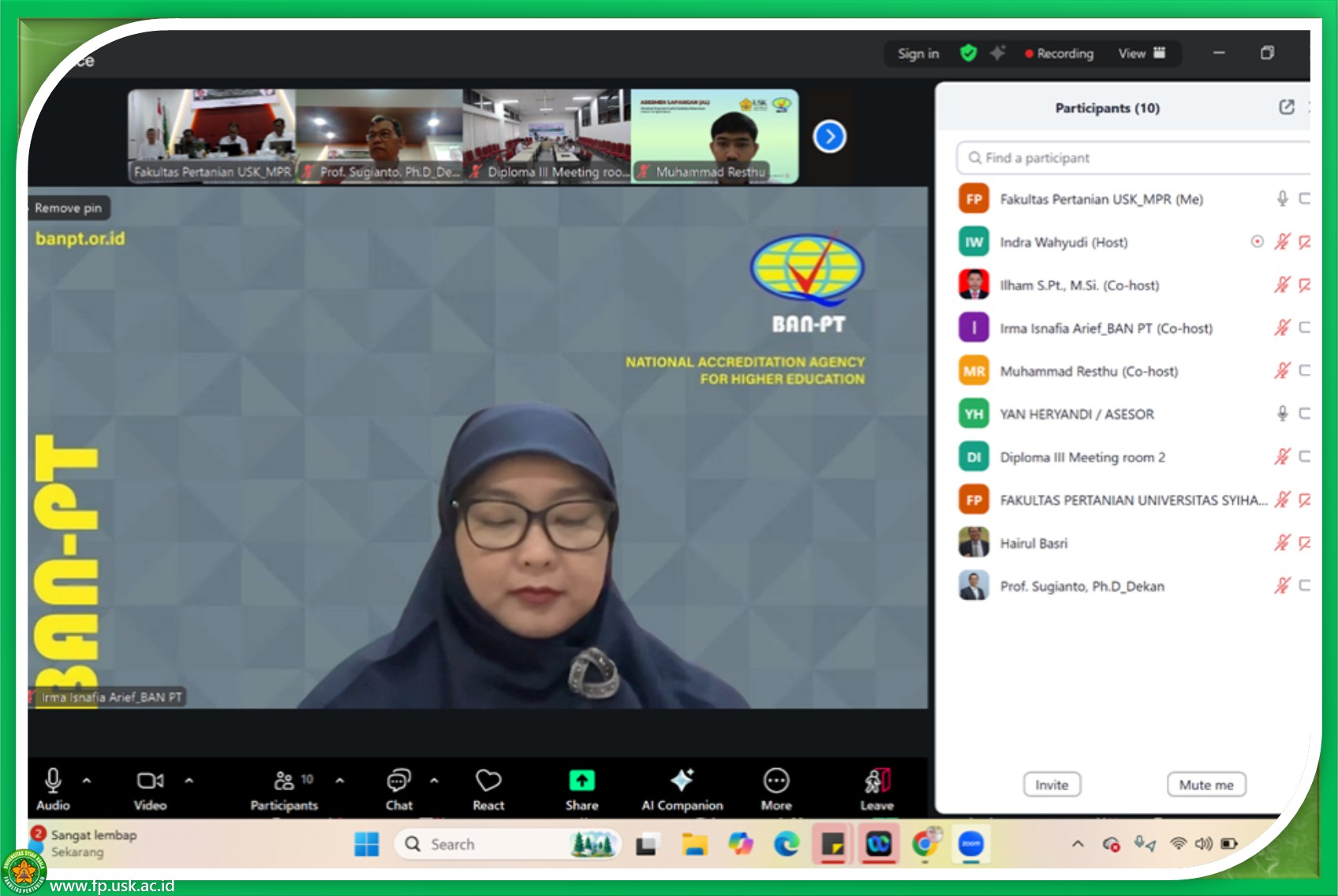The width and height of the screenshot is (1338, 896).
Task: Open Windows Start menu
Action: pyautogui.click(x=367, y=845)
